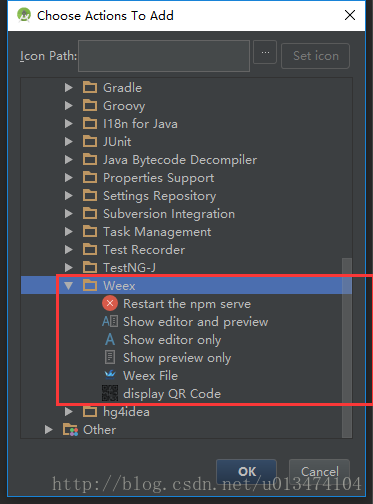This screenshot has height=504, width=373.
Task: Click the I18n for Java folder icon
Action: point(90,123)
